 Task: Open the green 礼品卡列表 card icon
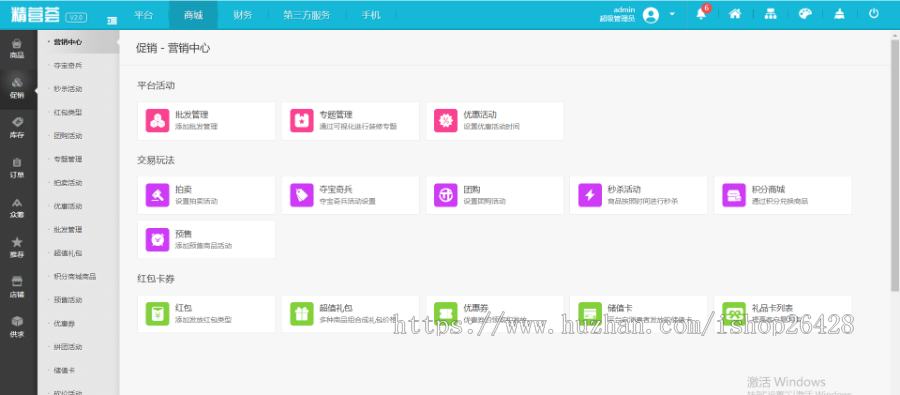coord(734,314)
